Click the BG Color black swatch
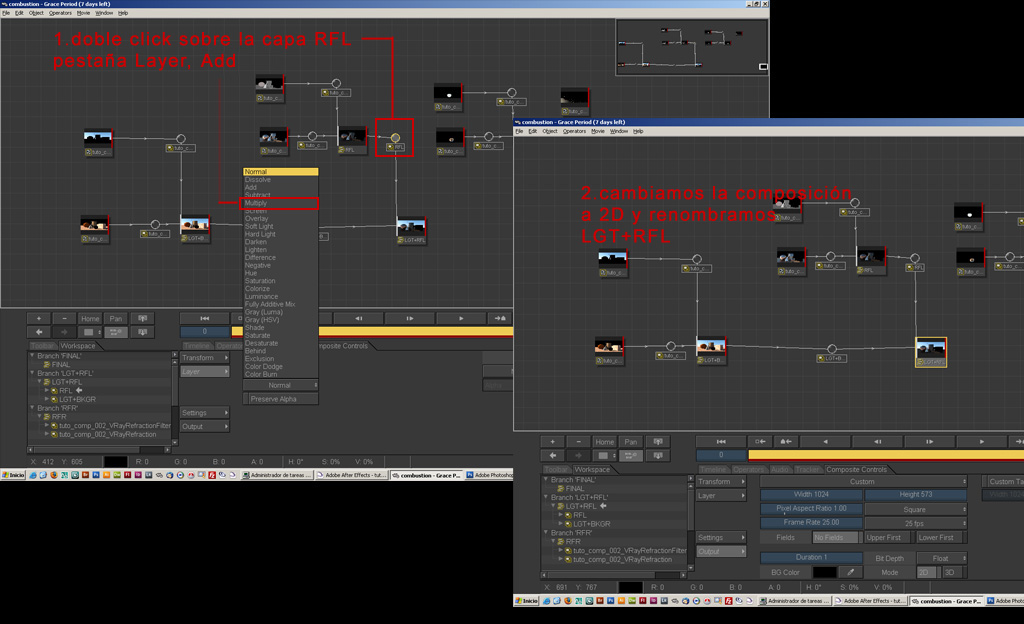The image size is (1024, 624). pos(824,572)
